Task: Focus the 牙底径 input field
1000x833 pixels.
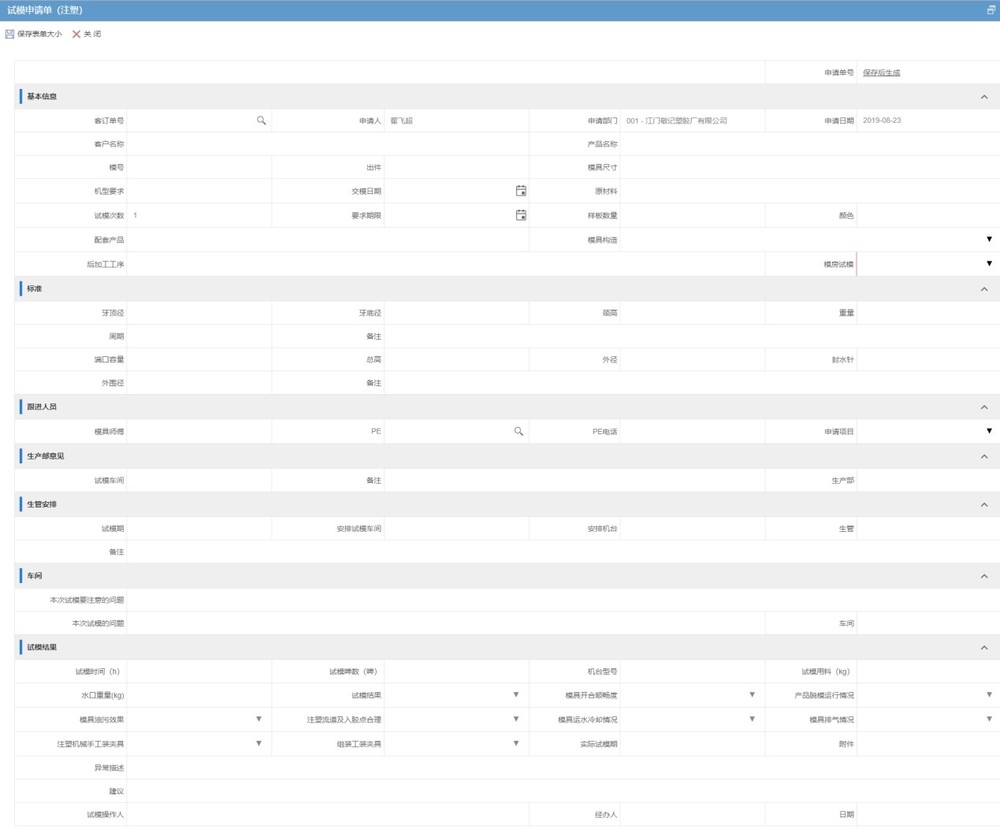Action: [x=456, y=313]
